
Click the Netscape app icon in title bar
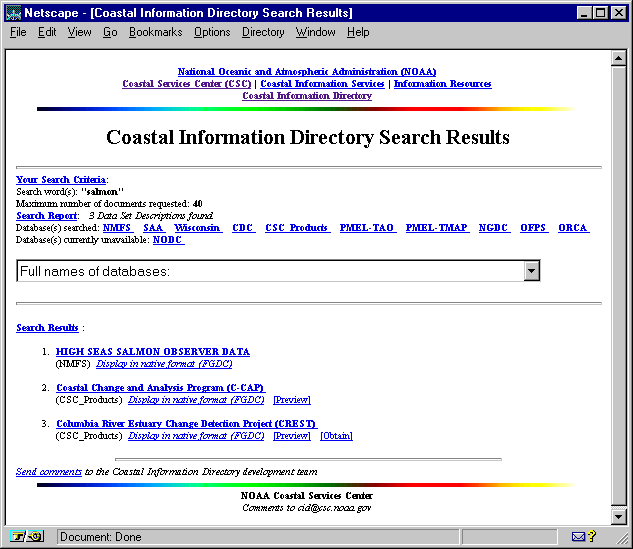(13, 13)
